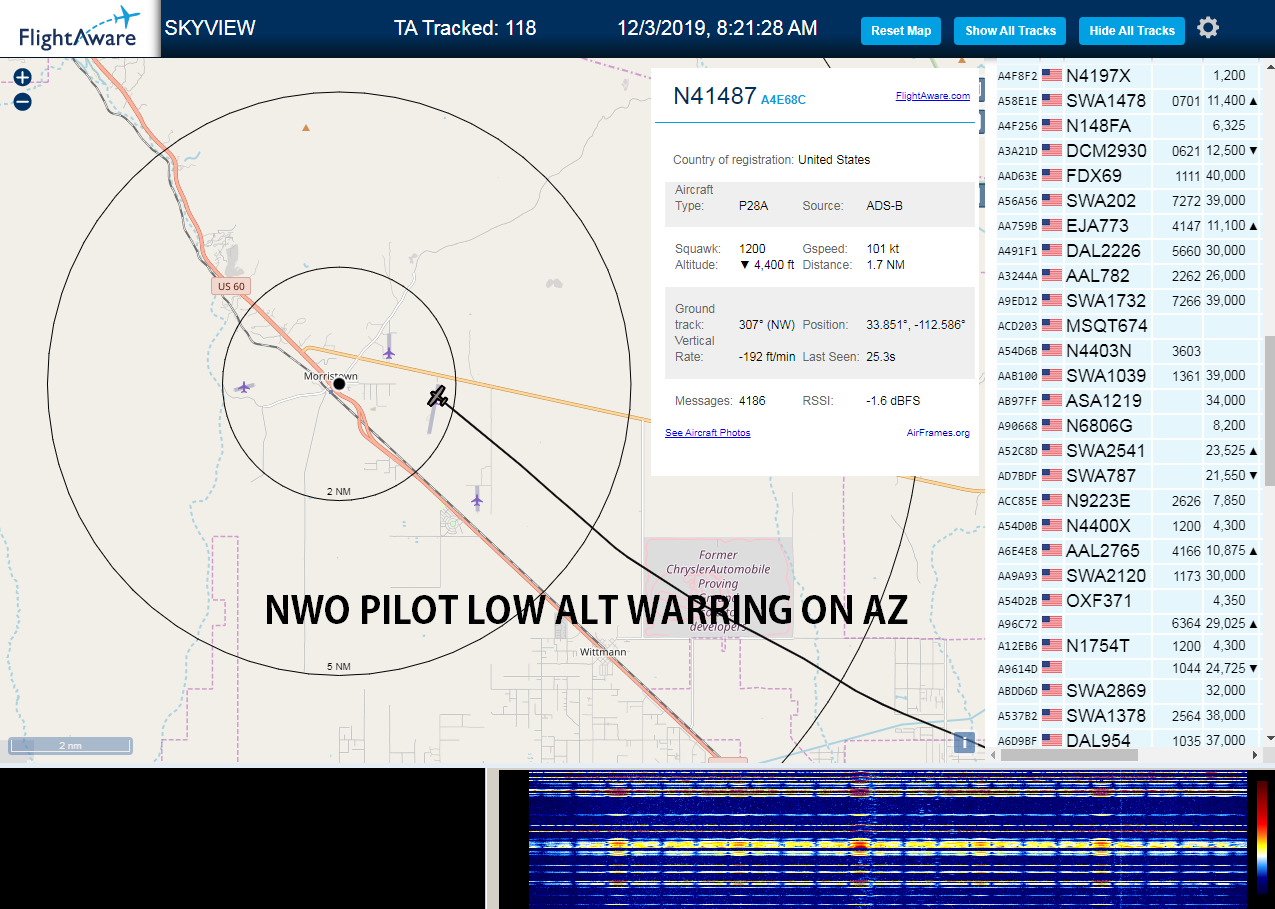
Task: Select the SWA2869 row
Action: (x=1127, y=690)
